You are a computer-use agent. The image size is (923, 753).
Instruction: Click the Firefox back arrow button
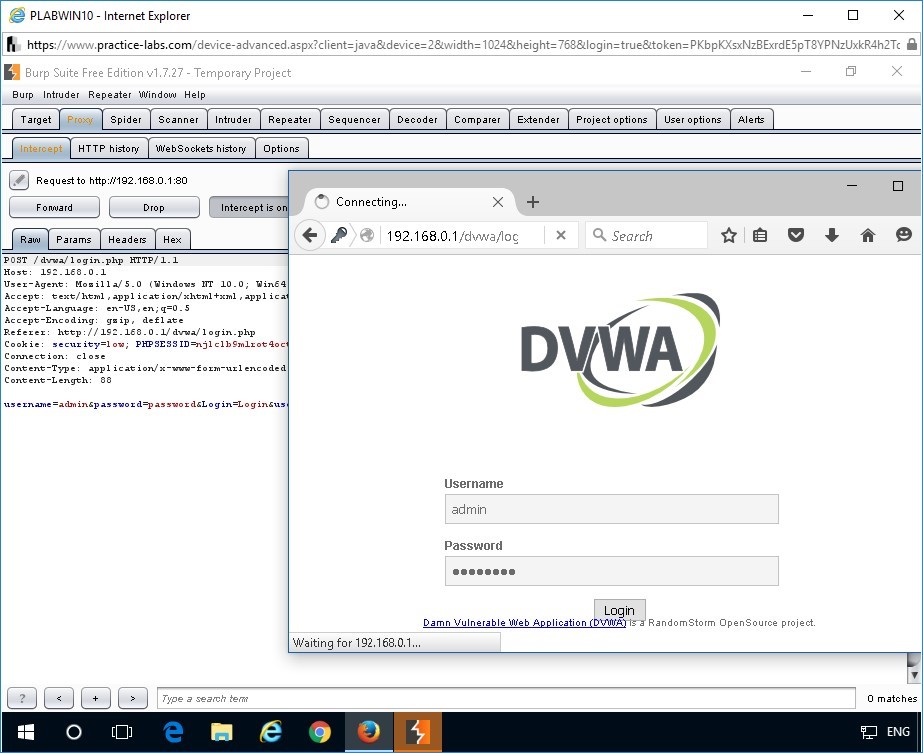pos(310,236)
